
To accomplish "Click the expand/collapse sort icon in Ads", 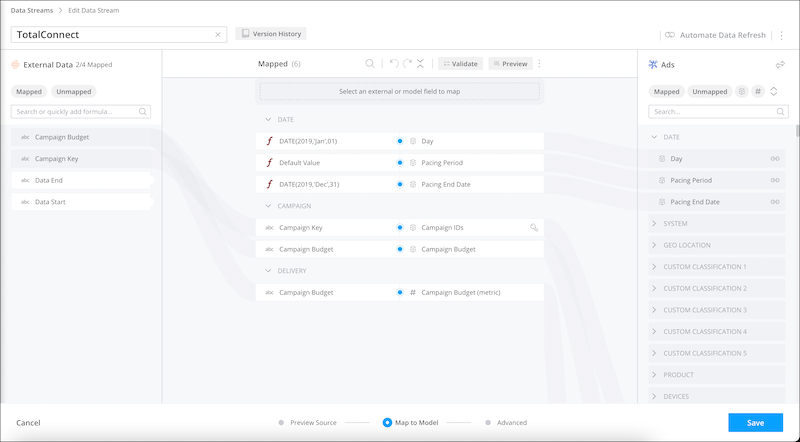I will pos(774,91).
